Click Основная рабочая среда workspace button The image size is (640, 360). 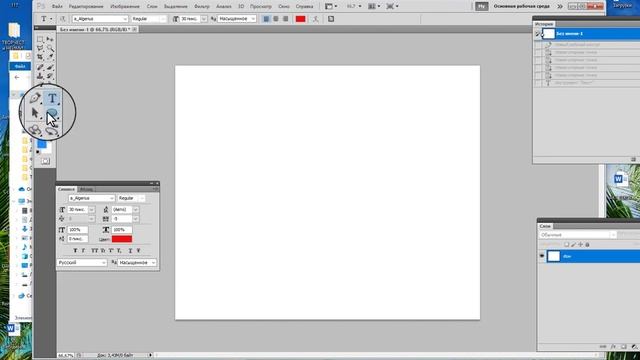coord(522,7)
